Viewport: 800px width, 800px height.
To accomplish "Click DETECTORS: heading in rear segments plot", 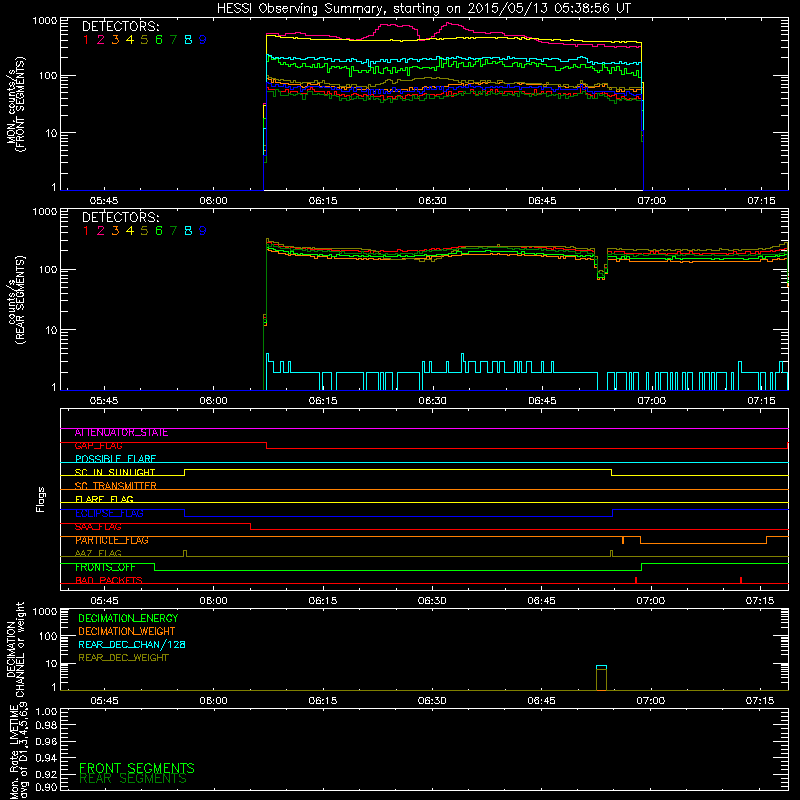I will click(120, 218).
